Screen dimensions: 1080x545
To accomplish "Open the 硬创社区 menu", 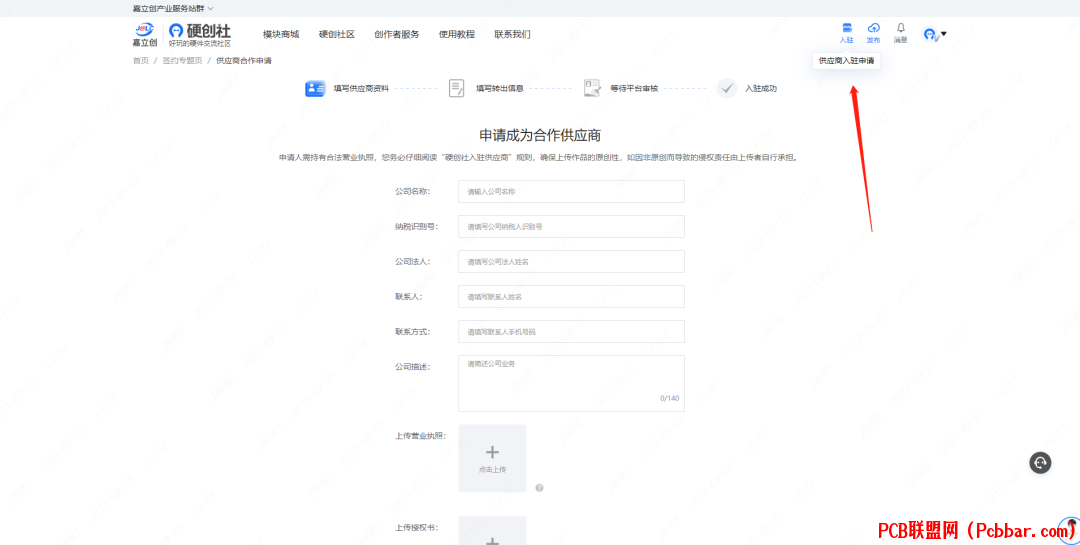I will [337, 34].
